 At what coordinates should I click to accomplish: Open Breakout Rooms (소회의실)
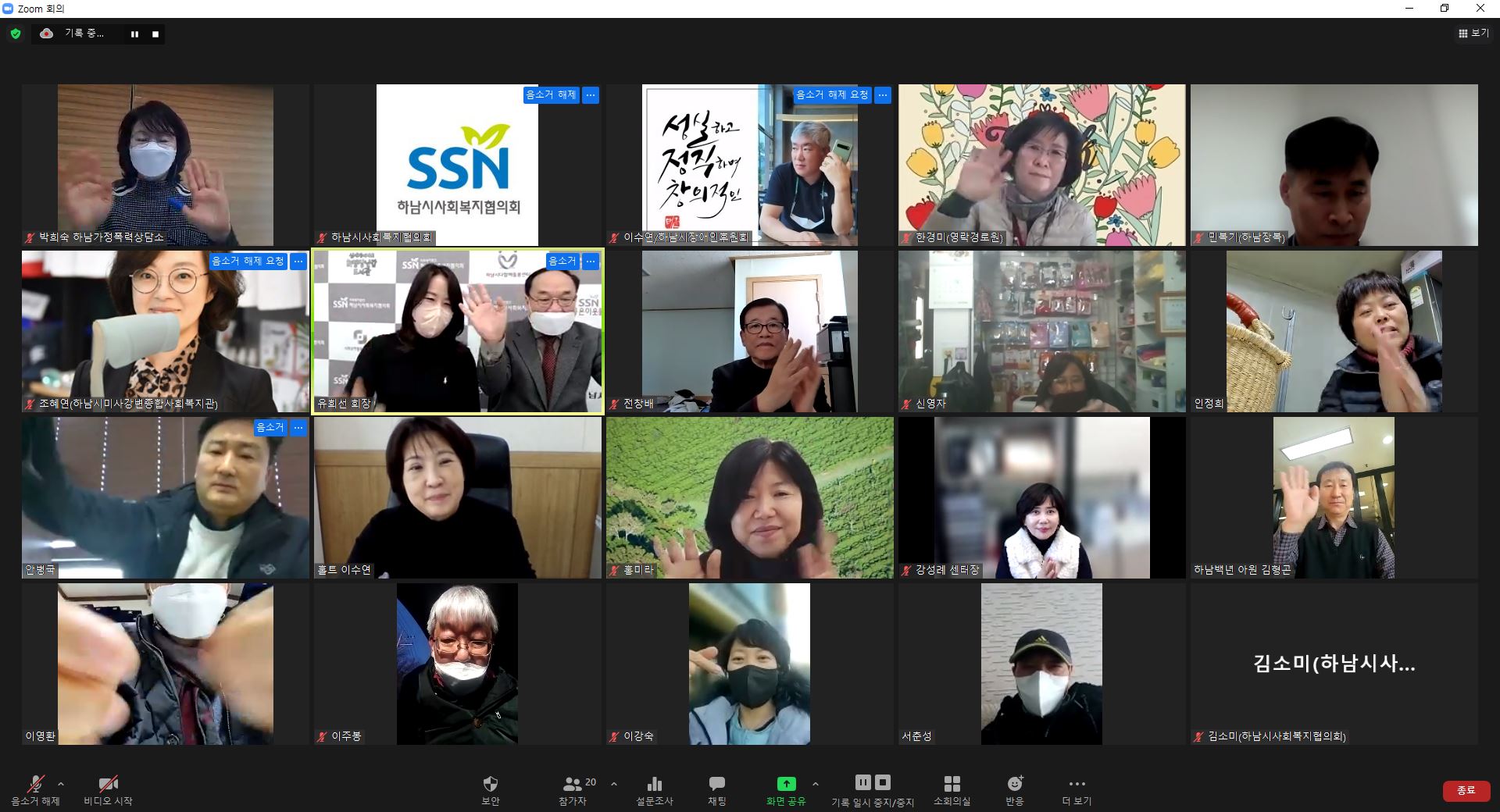pyautogui.click(x=952, y=784)
